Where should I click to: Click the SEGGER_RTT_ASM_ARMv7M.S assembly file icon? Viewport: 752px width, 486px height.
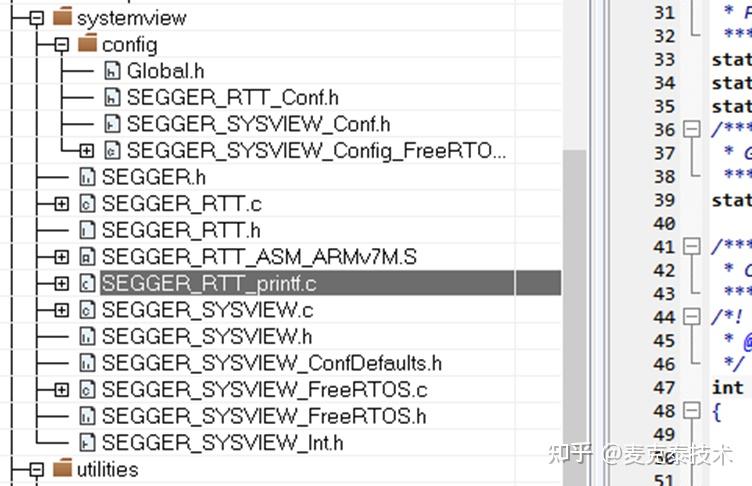[87, 257]
